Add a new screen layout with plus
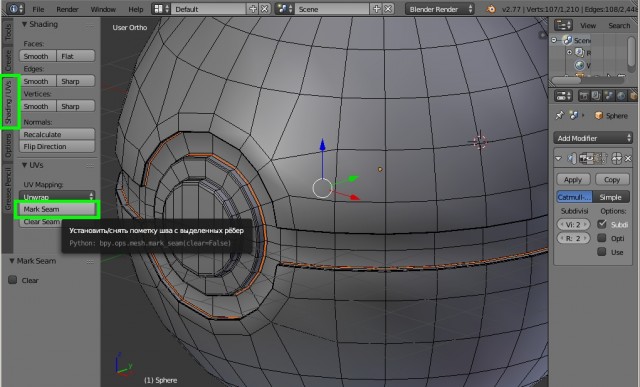The image size is (640, 387). point(253,9)
